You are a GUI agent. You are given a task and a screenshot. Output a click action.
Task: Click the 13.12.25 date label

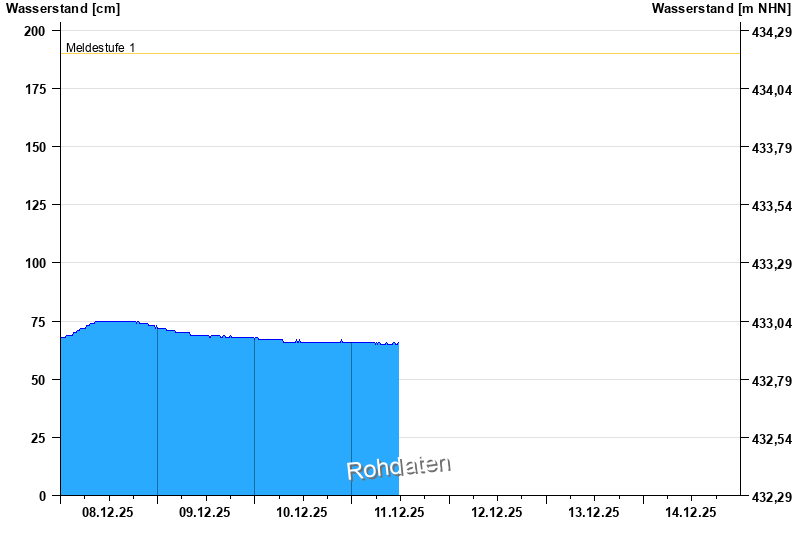click(x=593, y=512)
